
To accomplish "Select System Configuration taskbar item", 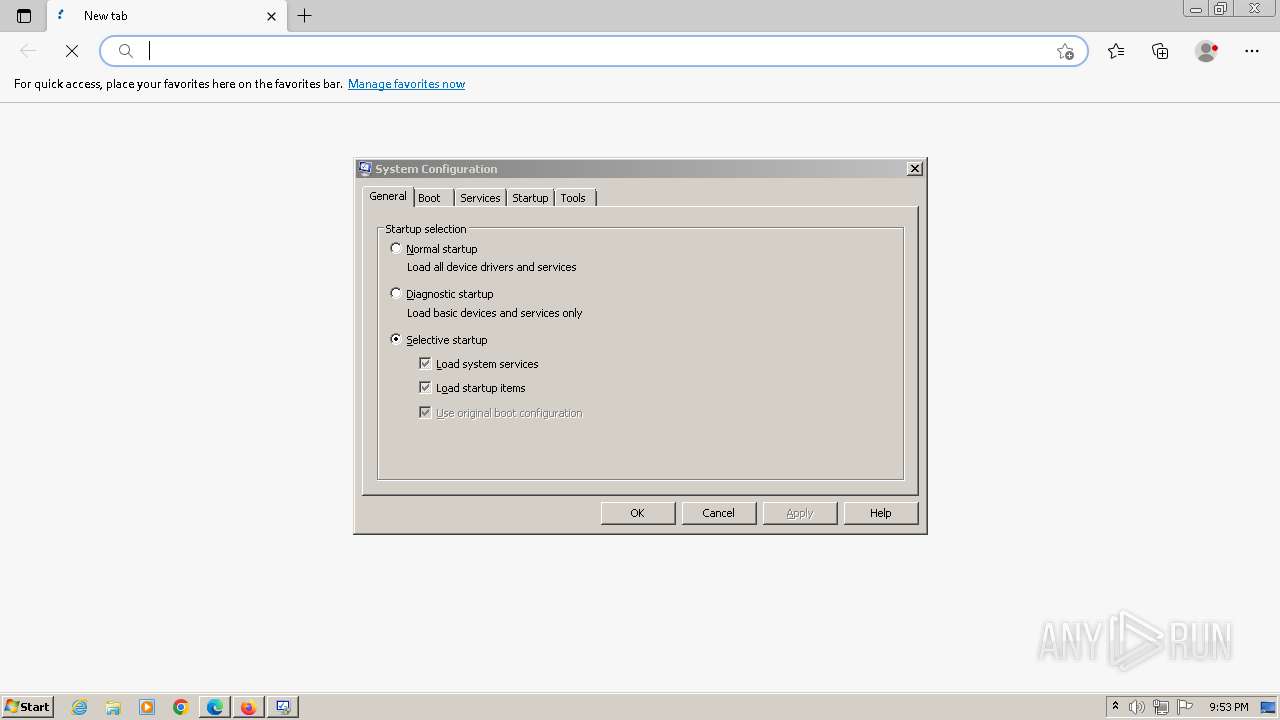I will pyautogui.click(x=283, y=707).
